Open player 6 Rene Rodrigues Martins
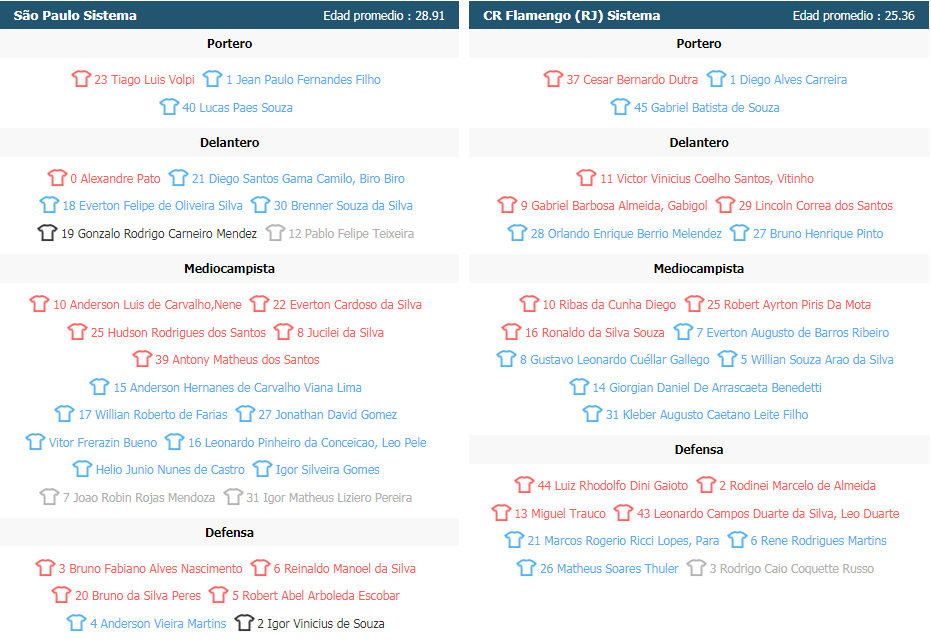The width and height of the screenshot is (931, 639). pos(819,541)
